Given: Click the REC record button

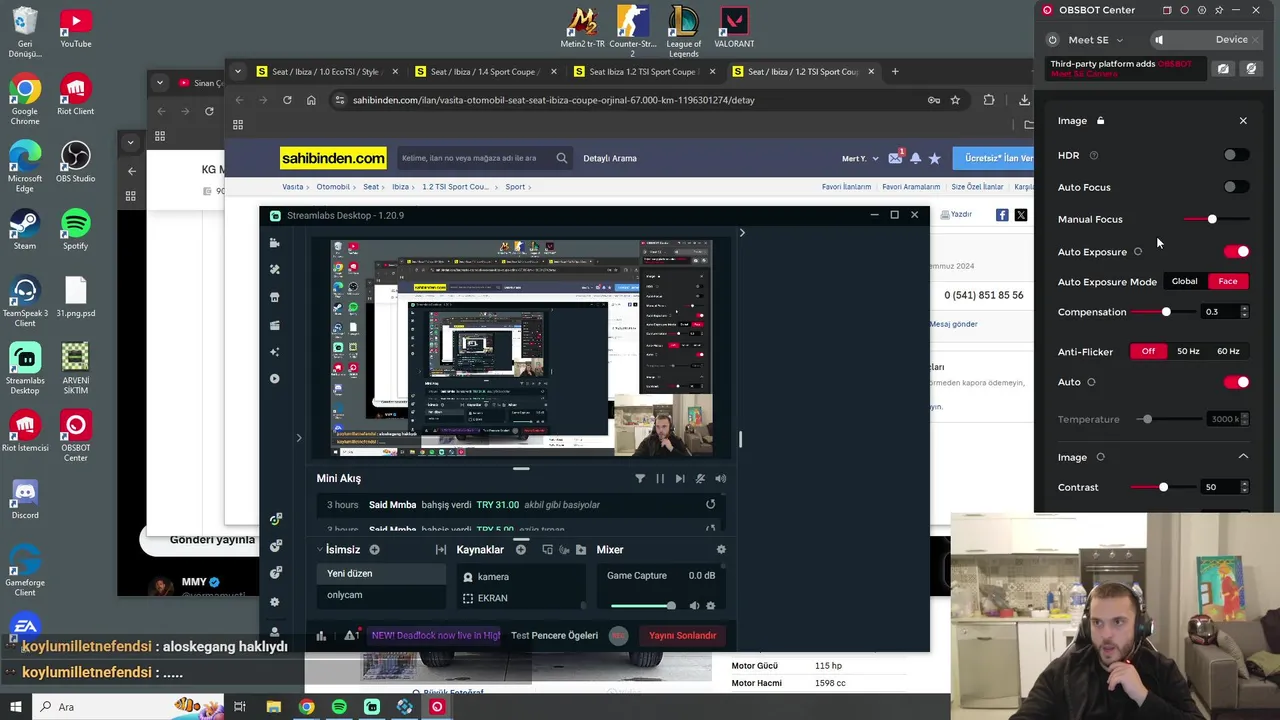Looking at the screenshot, I should coord(618,635).
